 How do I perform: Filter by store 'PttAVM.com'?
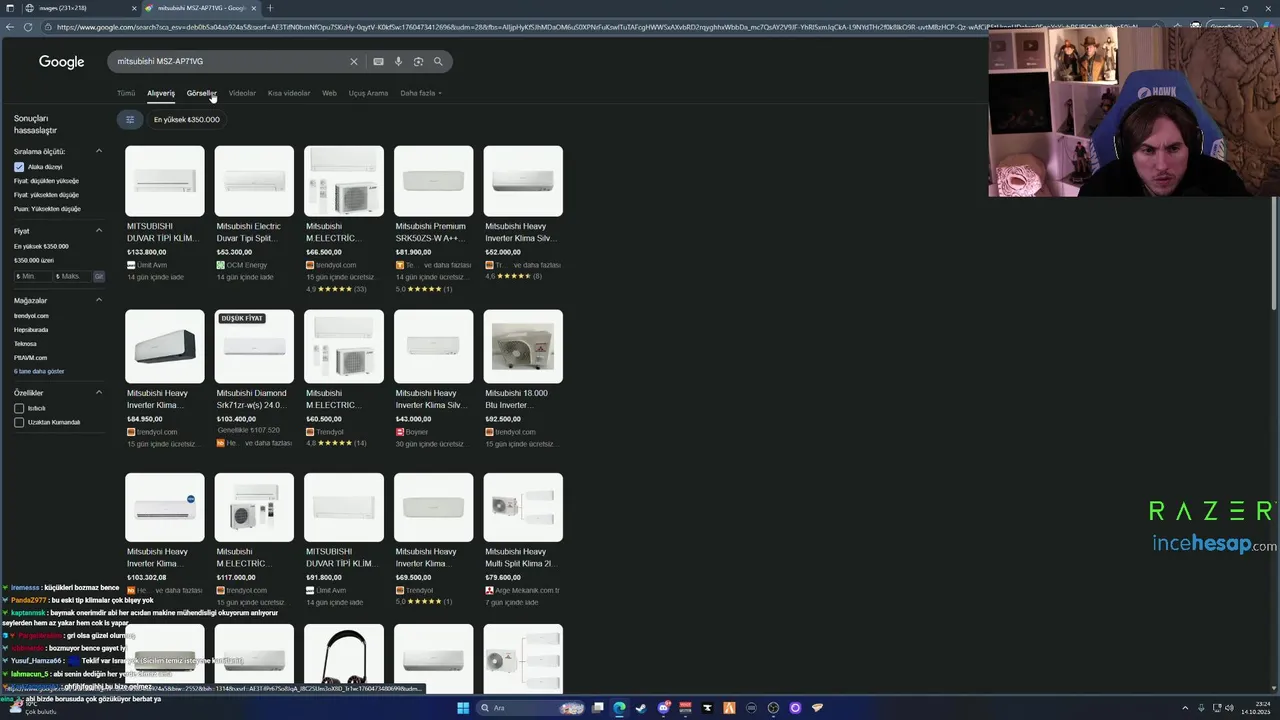point(30,357)
